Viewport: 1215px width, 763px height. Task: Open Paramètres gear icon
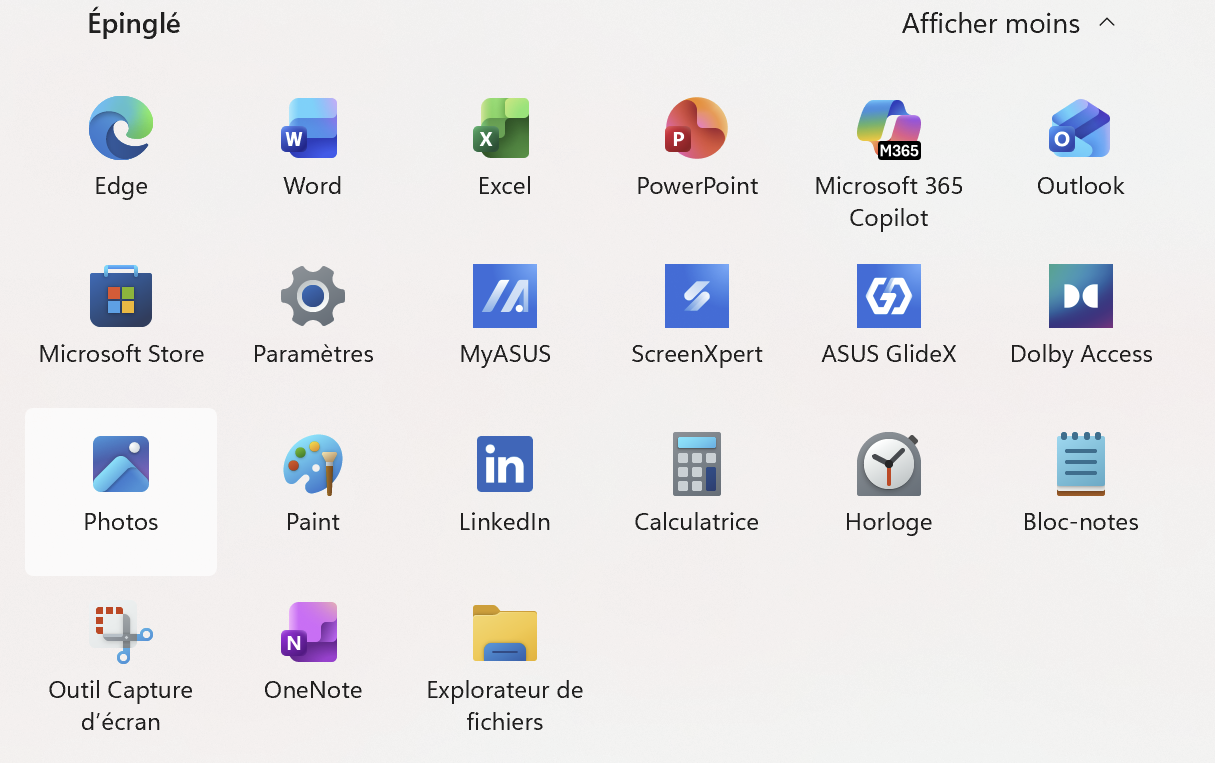click(x=313, y=296)
